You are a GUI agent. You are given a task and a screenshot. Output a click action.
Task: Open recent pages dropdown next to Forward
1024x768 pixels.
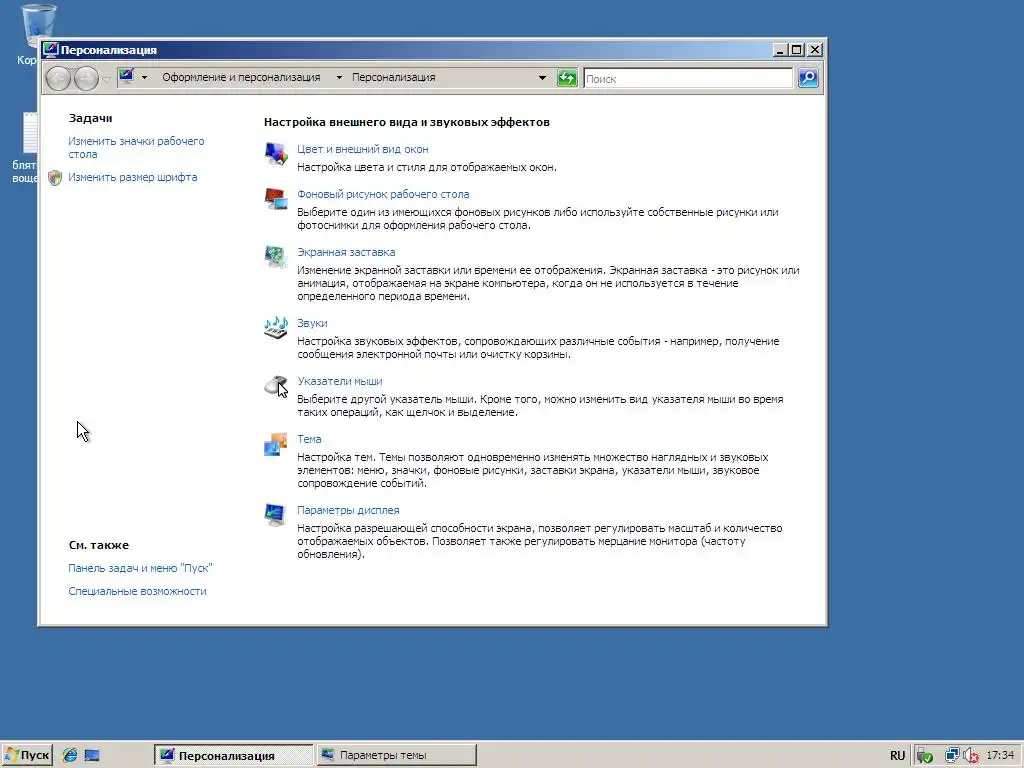click(x=106, y=80)
